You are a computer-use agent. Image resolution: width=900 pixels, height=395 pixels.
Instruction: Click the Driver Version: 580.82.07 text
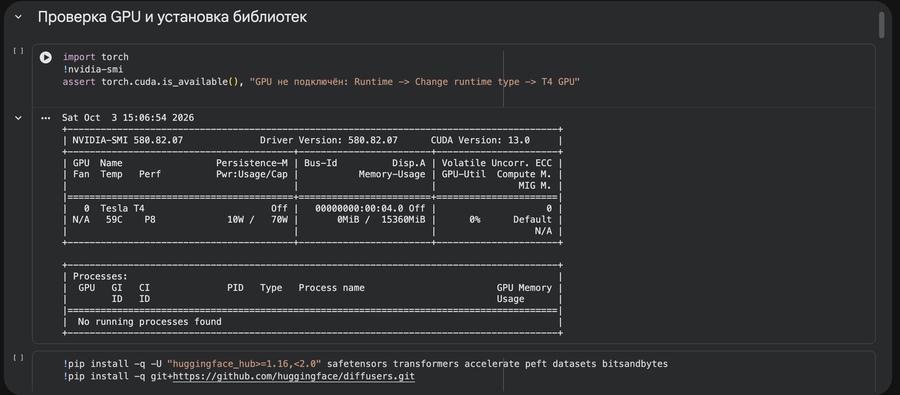pos(329,140)
